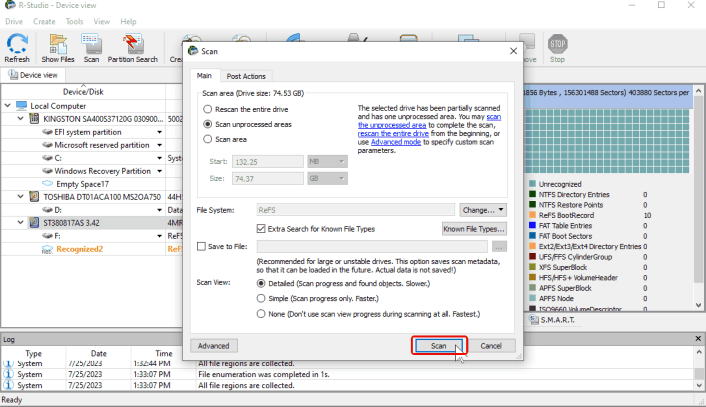
Task: Click info icon of File enumeration log entry
Action: click(8, 374)
